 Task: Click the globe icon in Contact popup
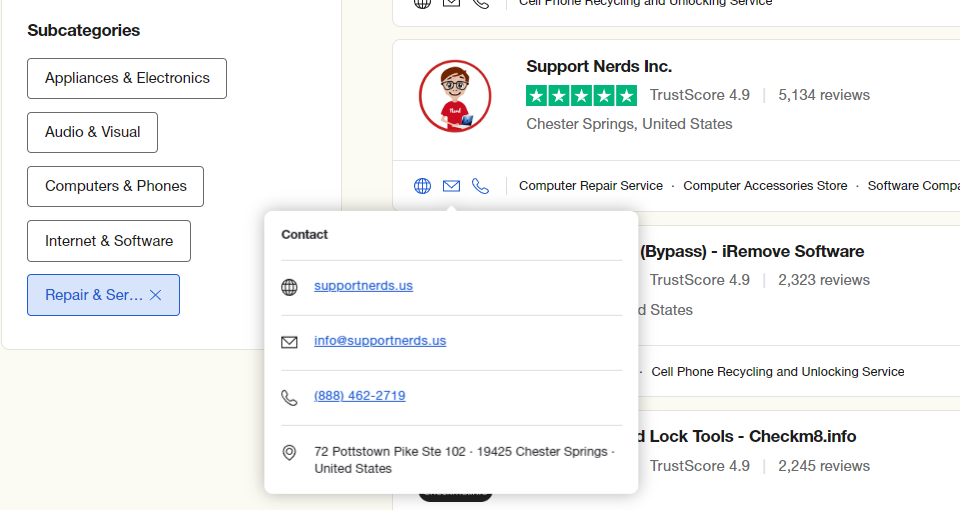click(x=289, y=287)
